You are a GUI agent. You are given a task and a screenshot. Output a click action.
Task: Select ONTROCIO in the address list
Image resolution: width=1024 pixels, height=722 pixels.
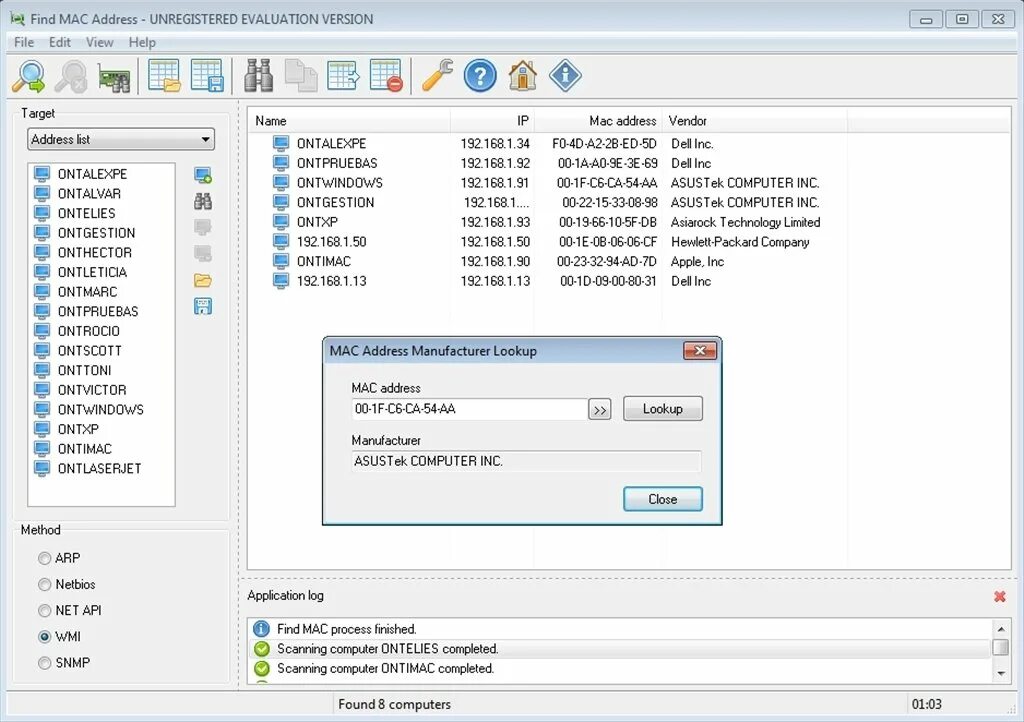point(89,330)
